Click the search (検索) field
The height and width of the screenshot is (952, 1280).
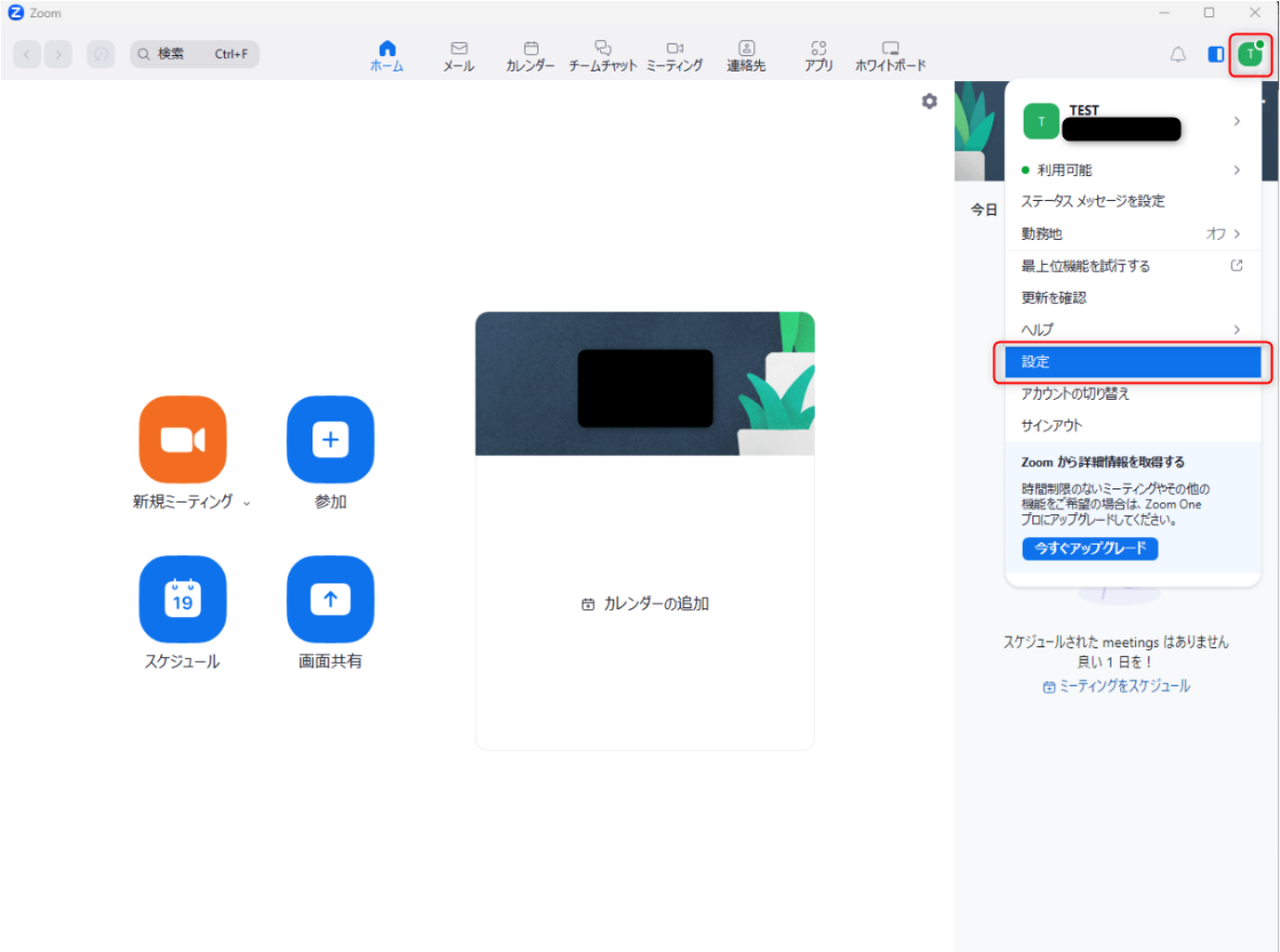click(195, 54)
